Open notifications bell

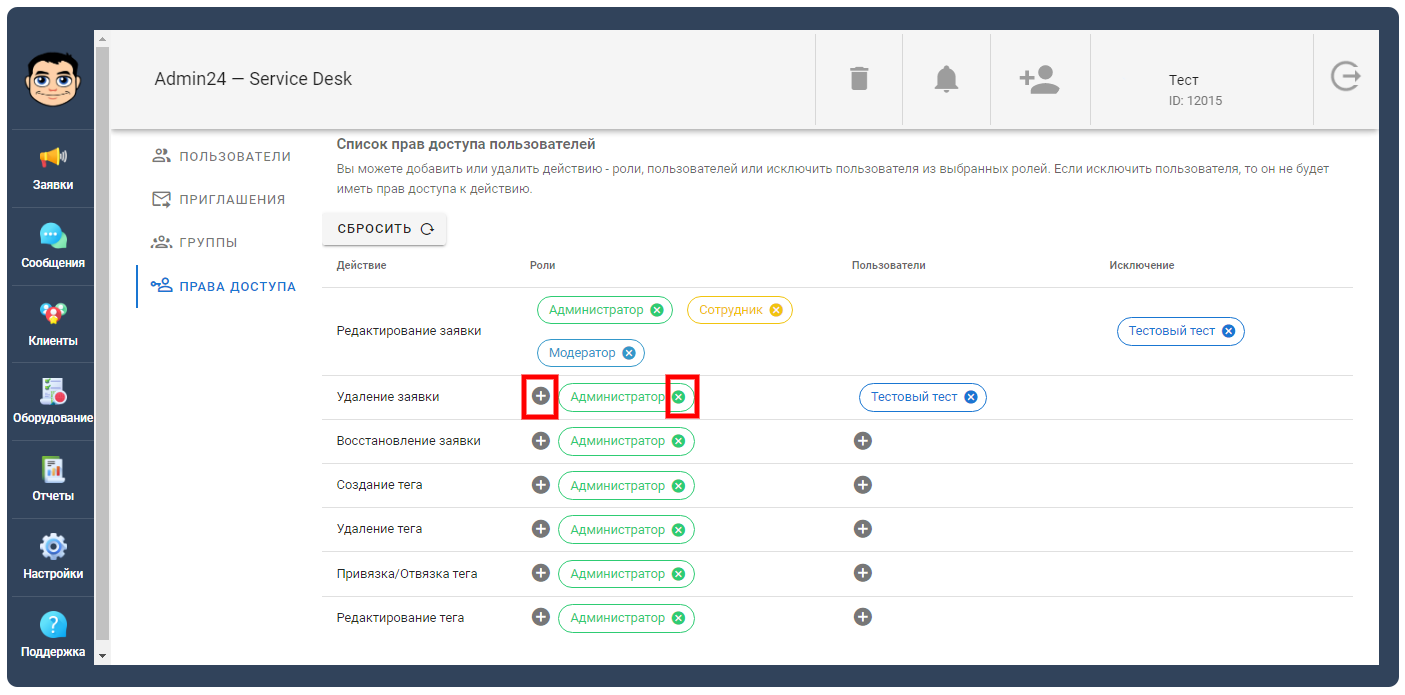946,78
